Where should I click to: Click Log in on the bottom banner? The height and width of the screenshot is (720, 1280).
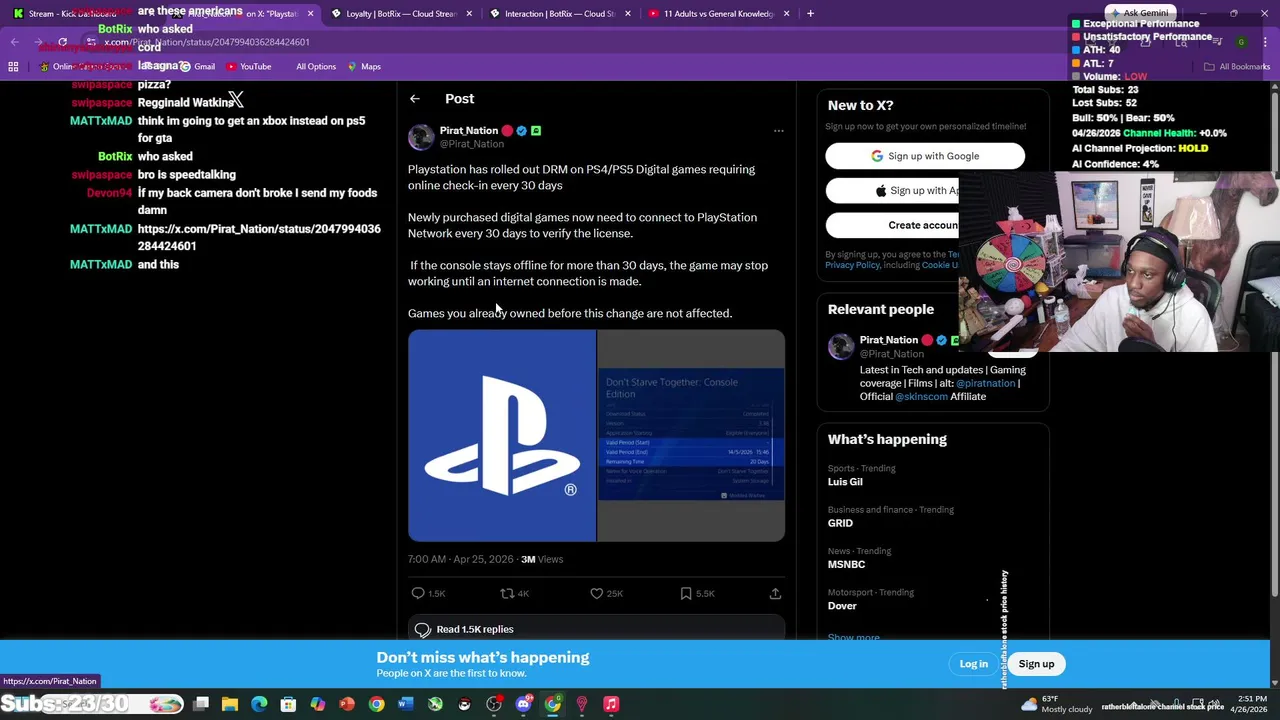(x=973, y=664)
